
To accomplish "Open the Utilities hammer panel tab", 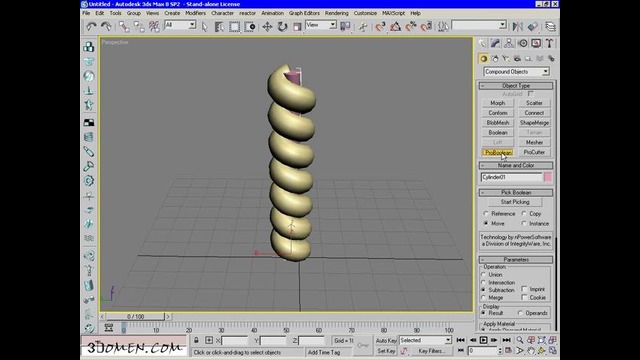I will point(549,43).
